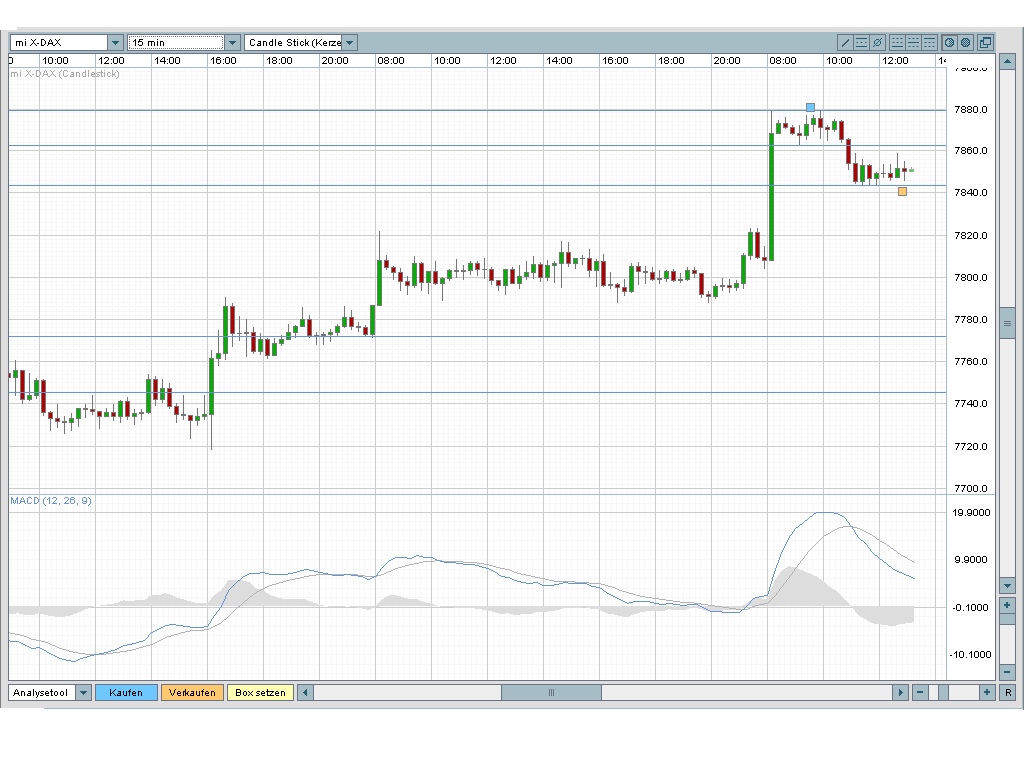Click line-style icon with solid top line
1024x768 pixels.
point(929,42)
